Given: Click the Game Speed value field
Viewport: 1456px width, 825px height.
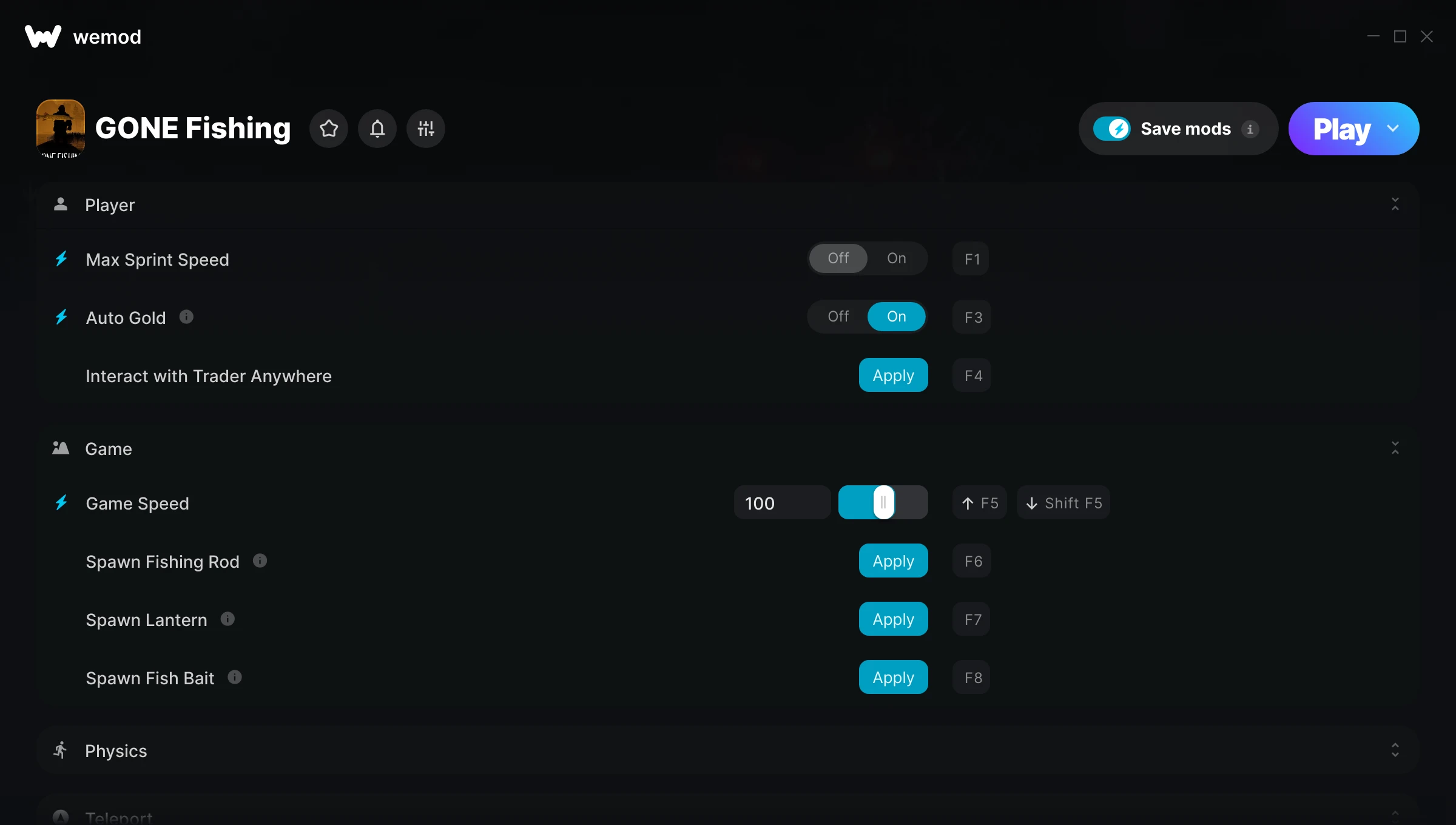Looking at the screenshot, I should click(x=783, y=502).
